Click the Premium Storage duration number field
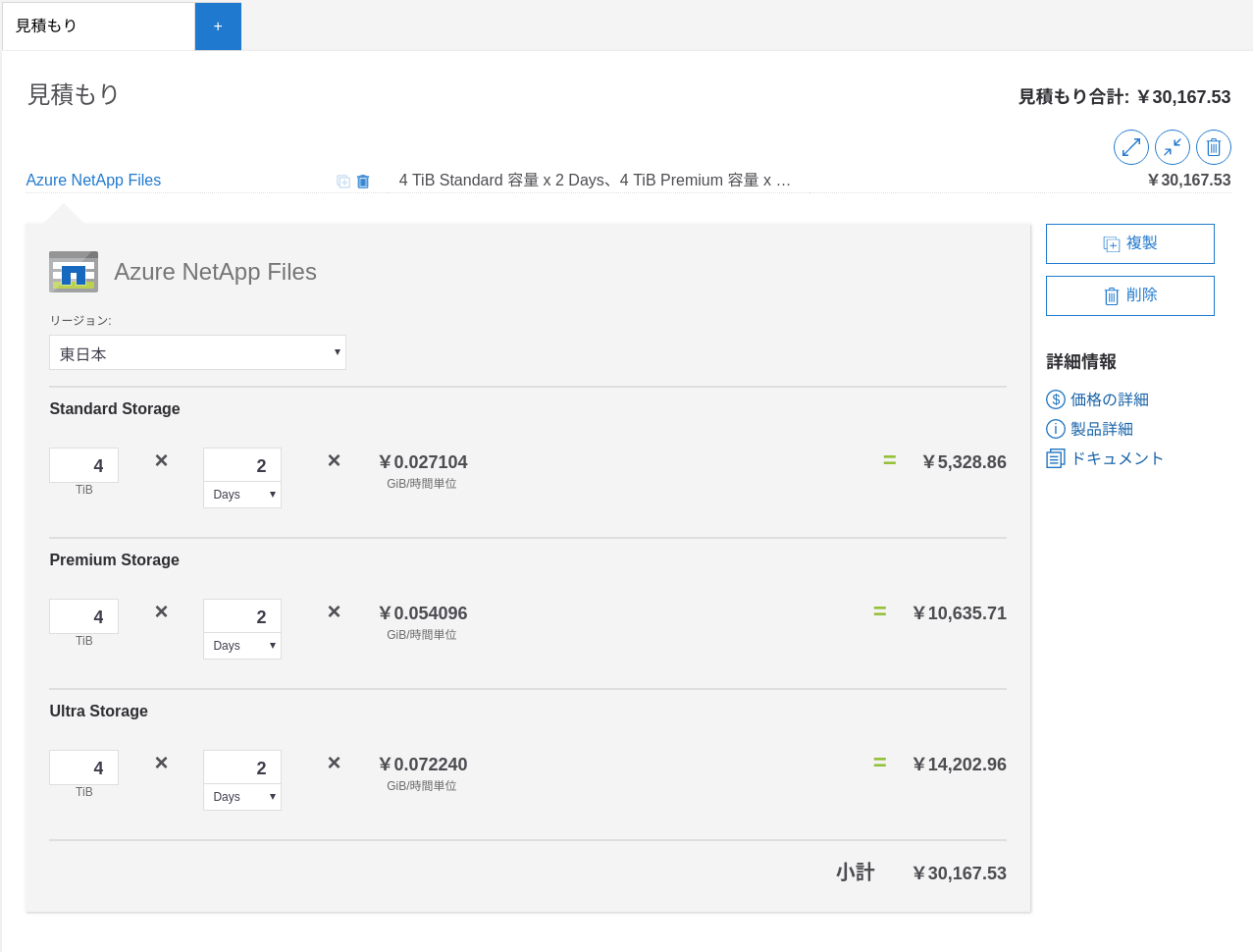 (x=242, y=616)
